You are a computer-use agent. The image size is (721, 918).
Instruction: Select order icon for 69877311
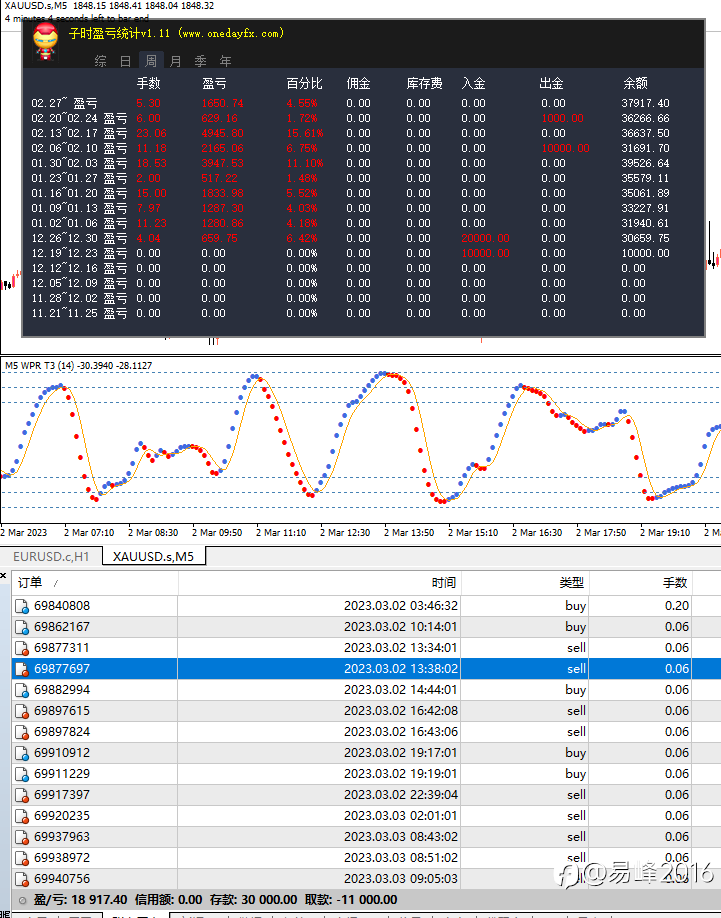tap(22, 648)
